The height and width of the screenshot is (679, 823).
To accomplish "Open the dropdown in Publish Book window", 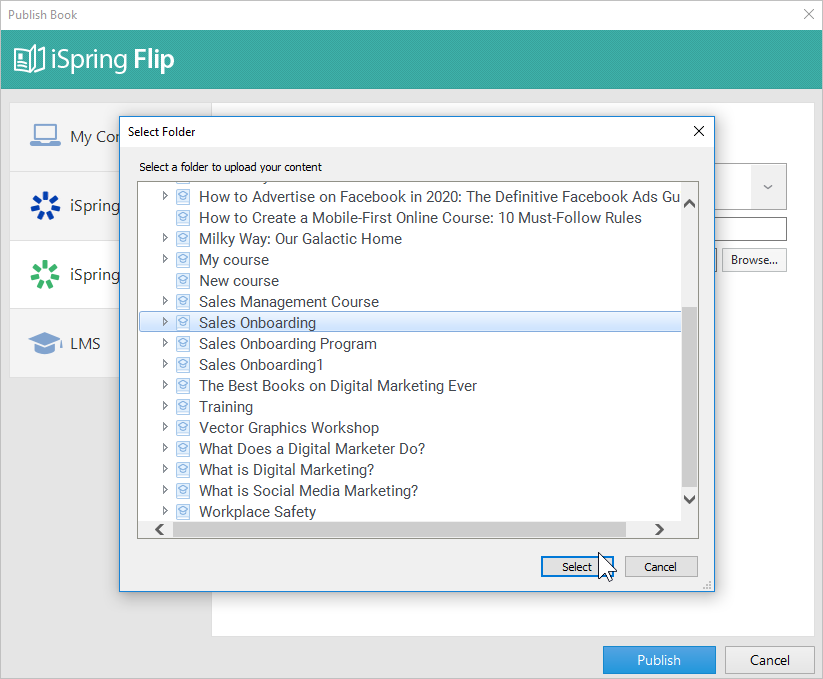I will coord(768,187).
